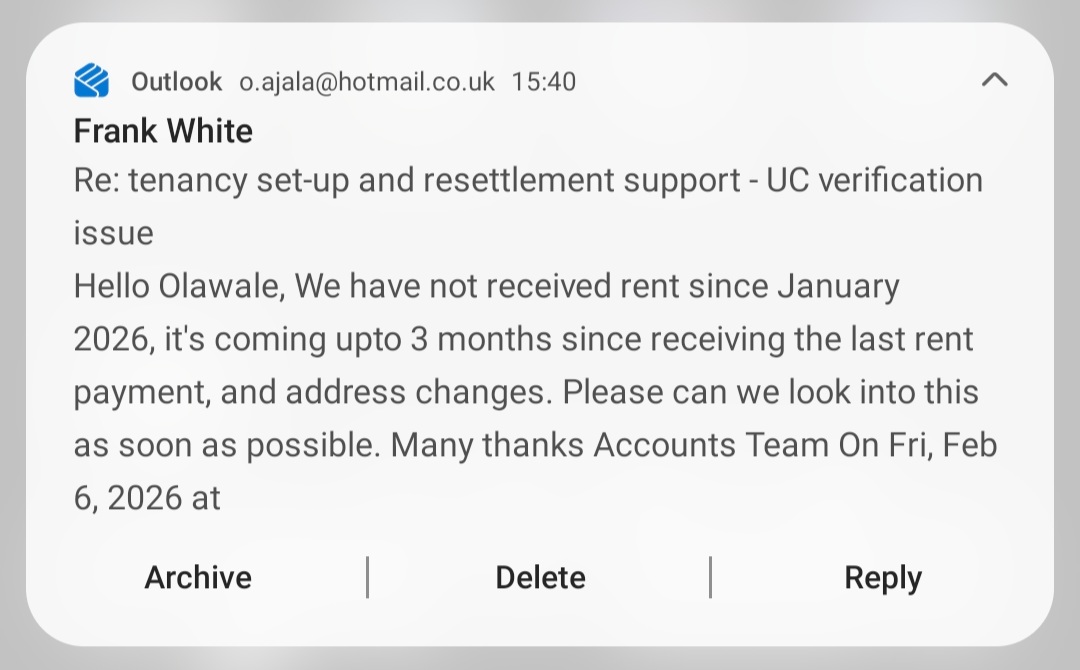The width and height of the screenshot is (1080, 670).
Task: Delete the rent email notification
Action: [x=540, y=577]
